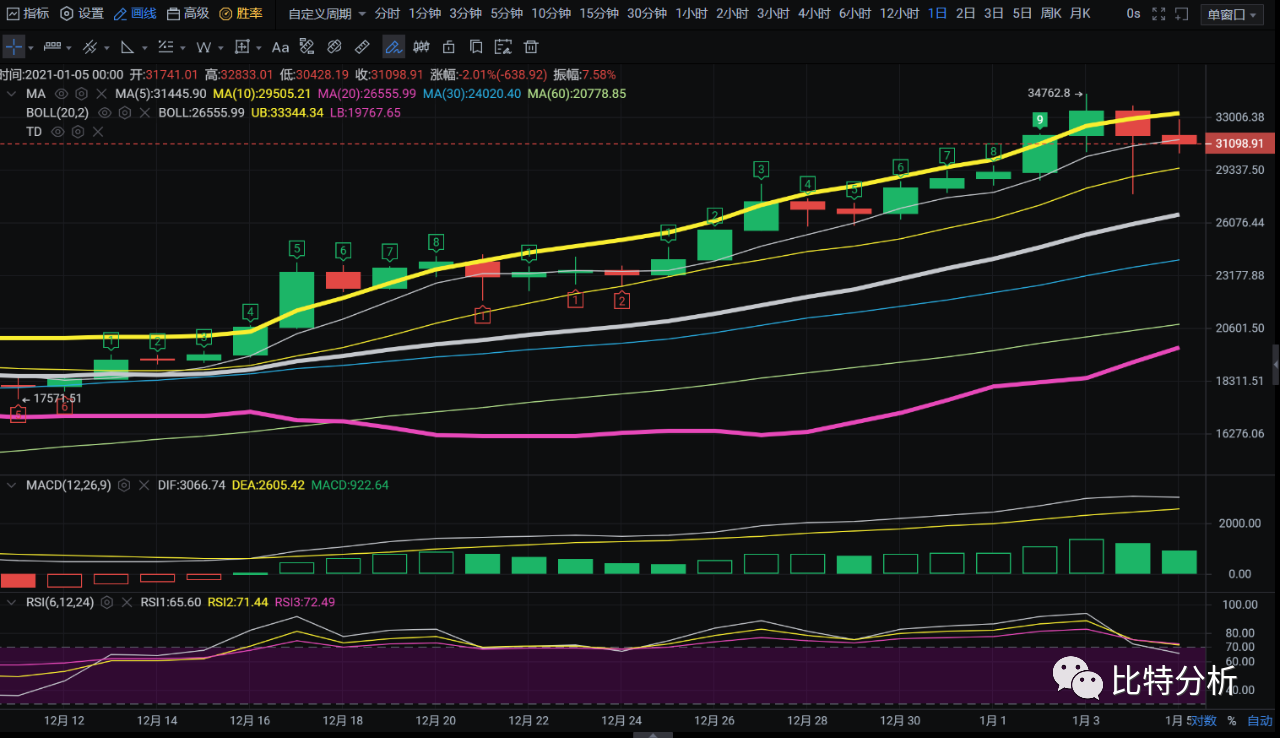The image size is (1280, 738).
Task: Remove the RSI indicator with its X
Action: tap(129, 603)
